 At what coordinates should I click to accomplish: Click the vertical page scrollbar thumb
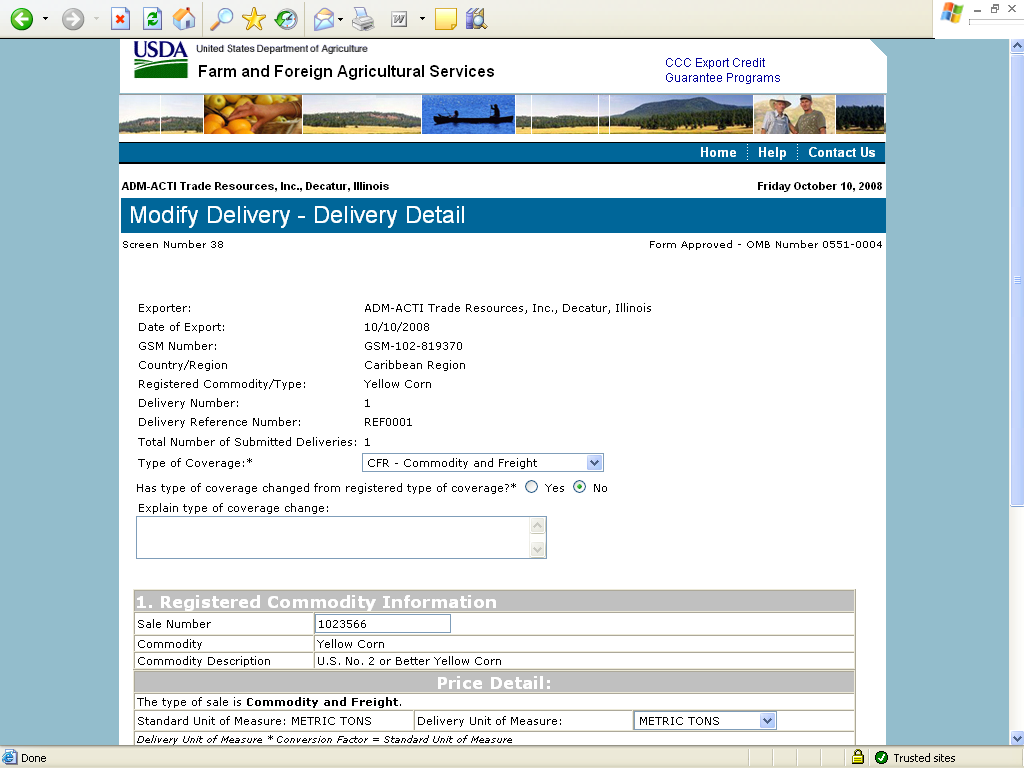coord(1017,280)
